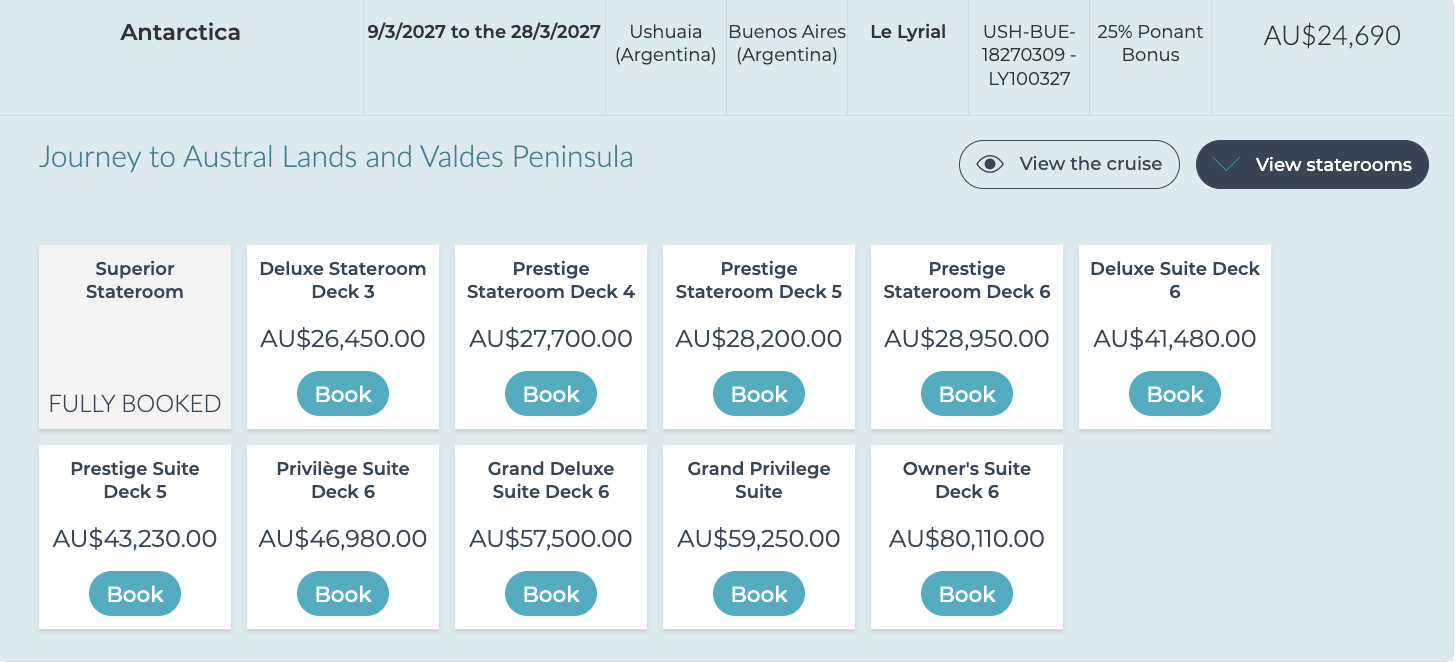Click the fully booked Superior Stateroom card
Image resolution: width=1456 pixels, height=662 pixels.
134,337
